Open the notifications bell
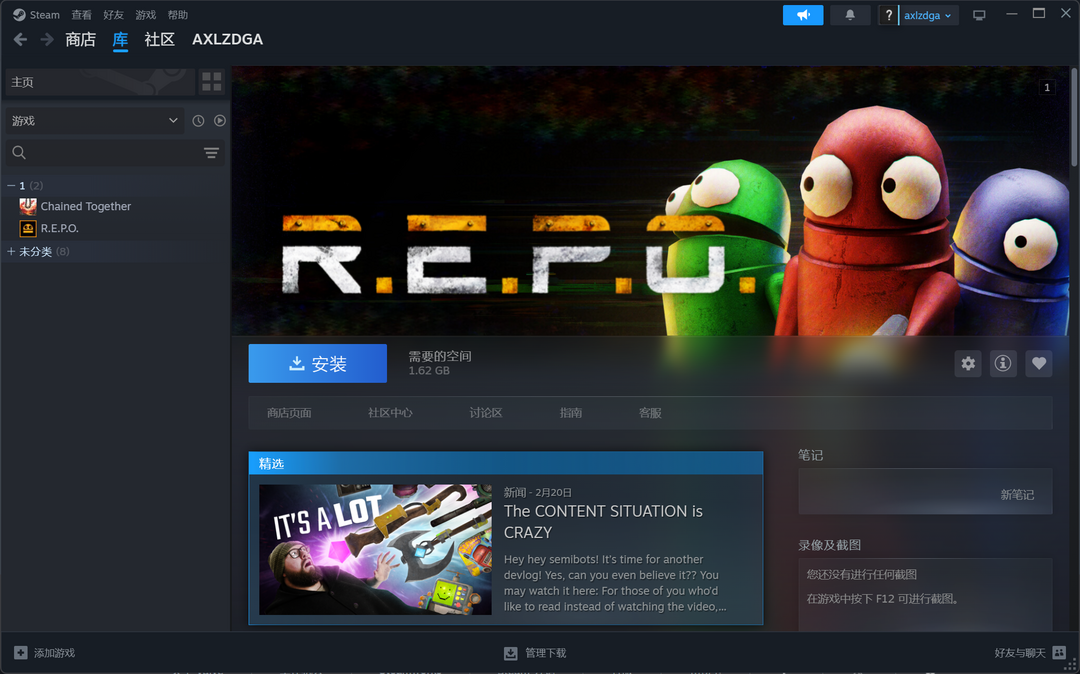The width and height of the screenshot is (1080, 674). (x=850, y=15)
